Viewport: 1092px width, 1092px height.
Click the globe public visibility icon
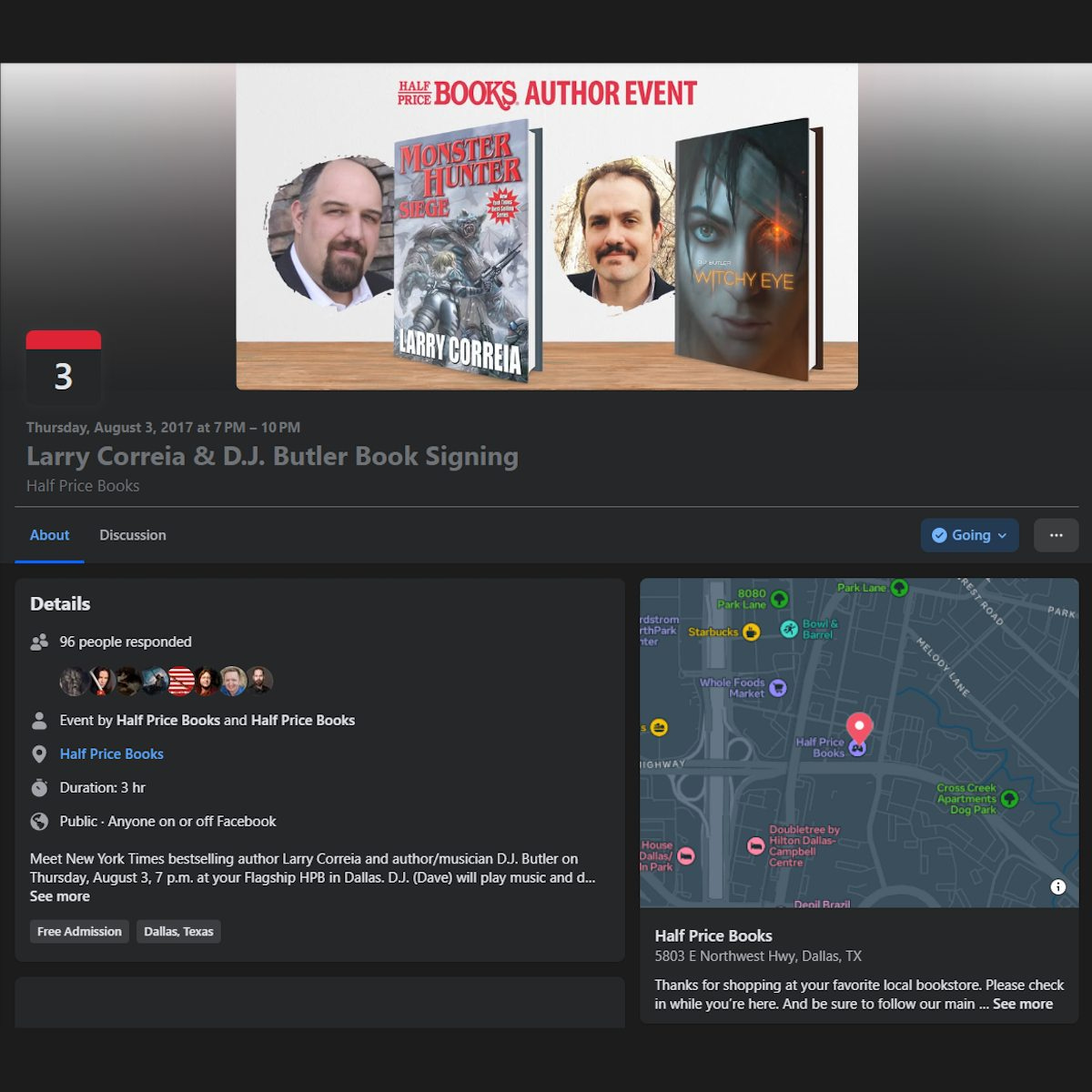39,821
